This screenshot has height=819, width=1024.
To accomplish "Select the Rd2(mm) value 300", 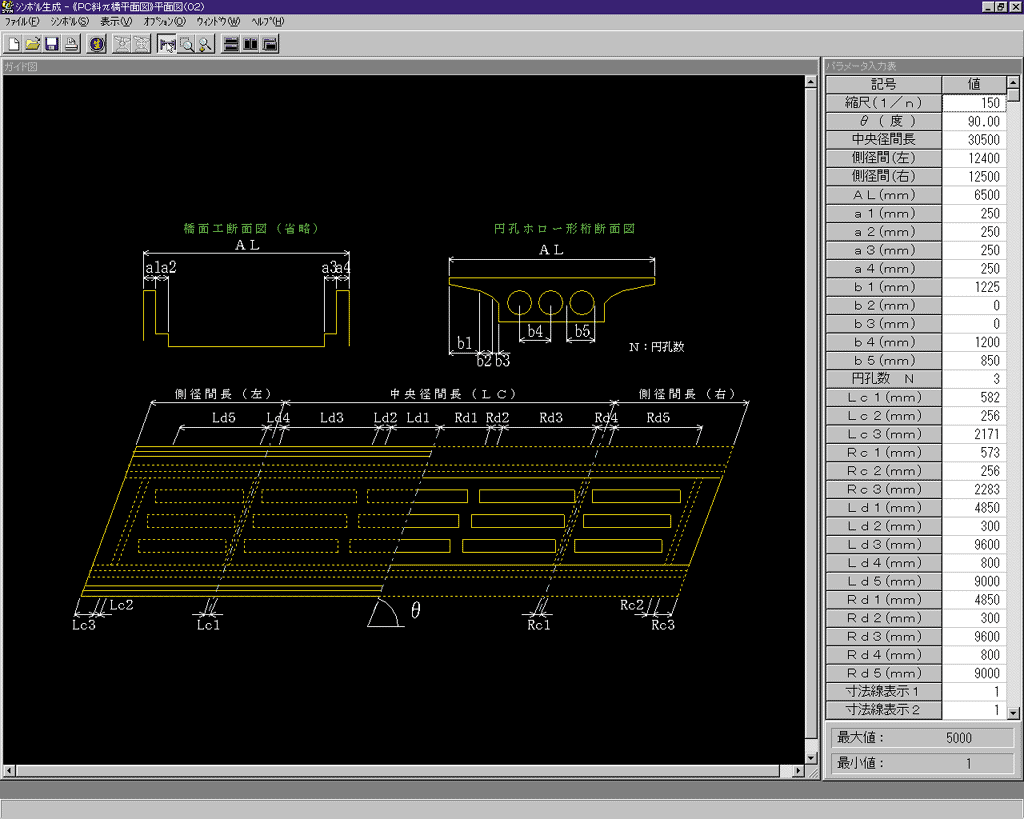I will [x=974, y=618].
